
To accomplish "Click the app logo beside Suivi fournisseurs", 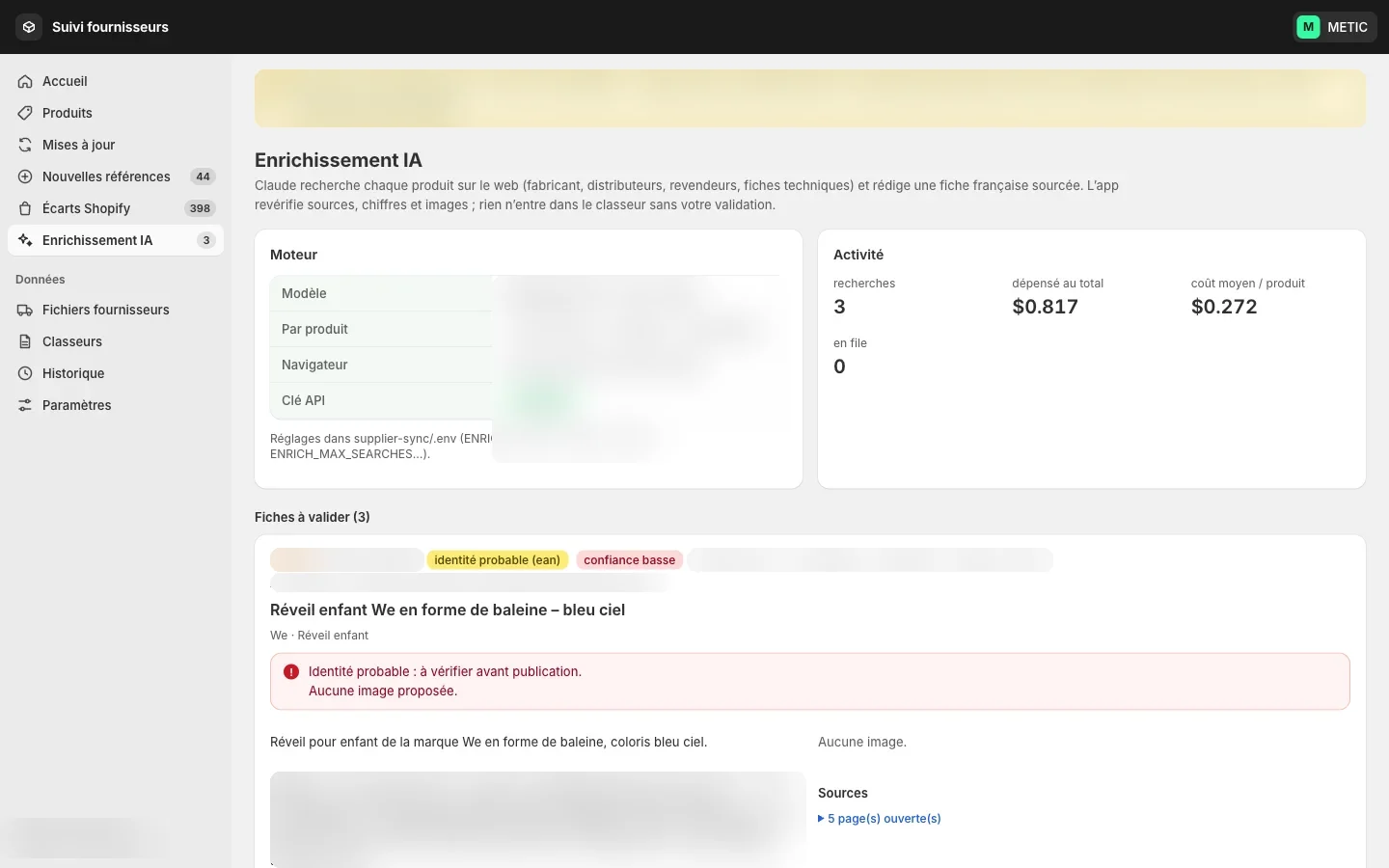I will tap(29, 27).
